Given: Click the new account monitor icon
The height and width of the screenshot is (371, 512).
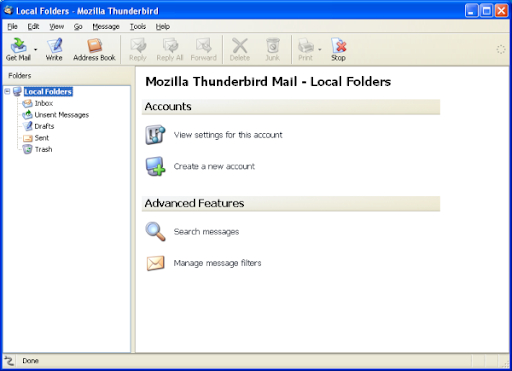Looking at the screenshot, I should 155,166.
